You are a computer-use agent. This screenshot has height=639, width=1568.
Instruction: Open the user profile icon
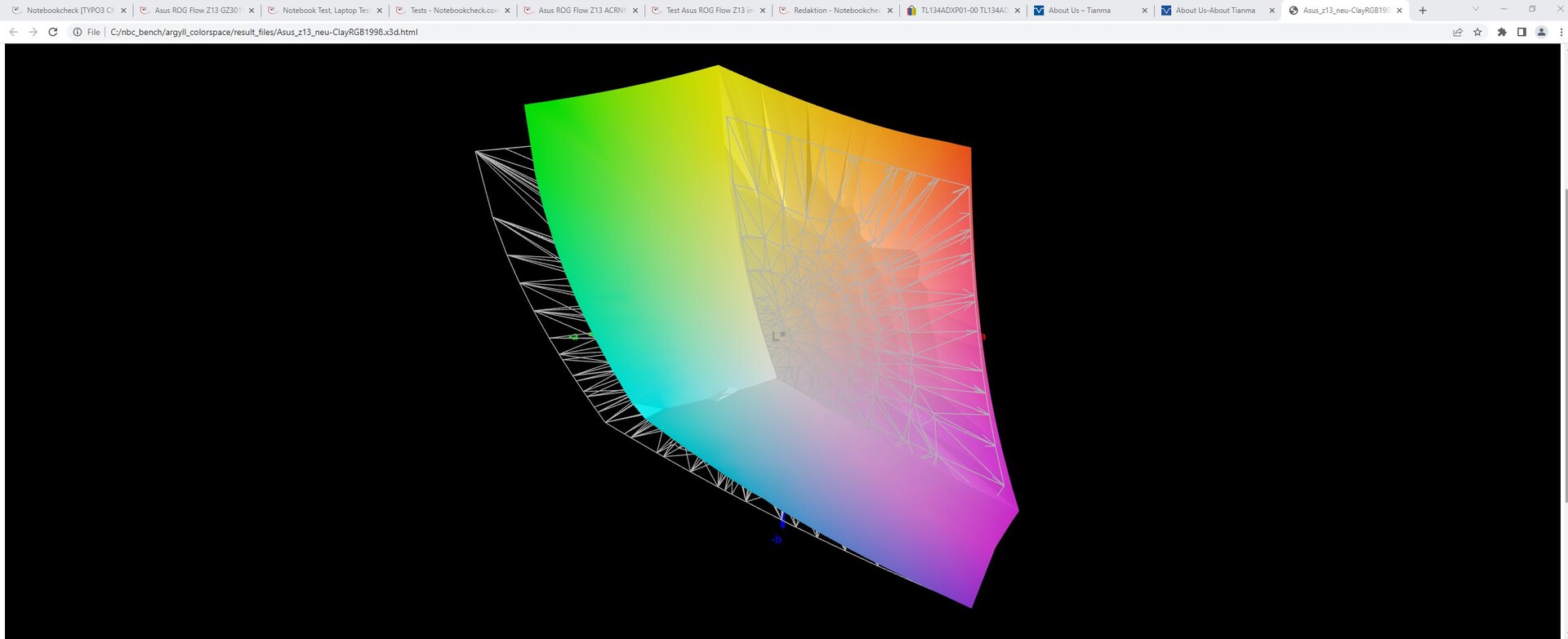[1541, 32]
